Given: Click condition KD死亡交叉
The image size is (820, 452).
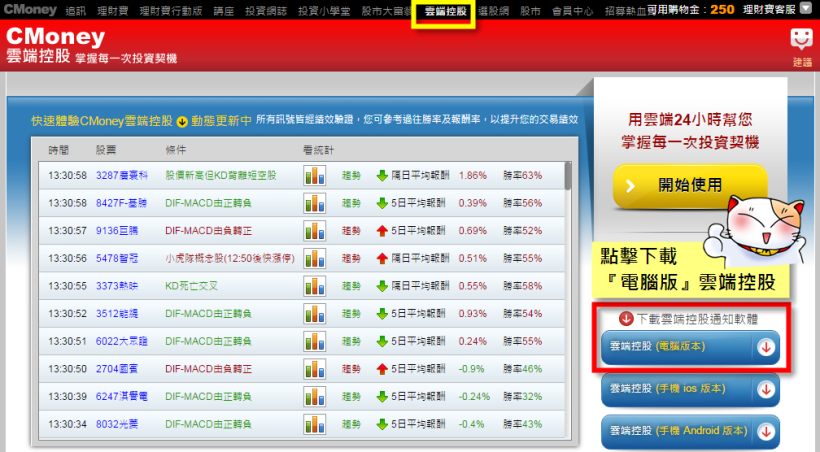Looking at the screenshot, I should (x=191, y=286).
